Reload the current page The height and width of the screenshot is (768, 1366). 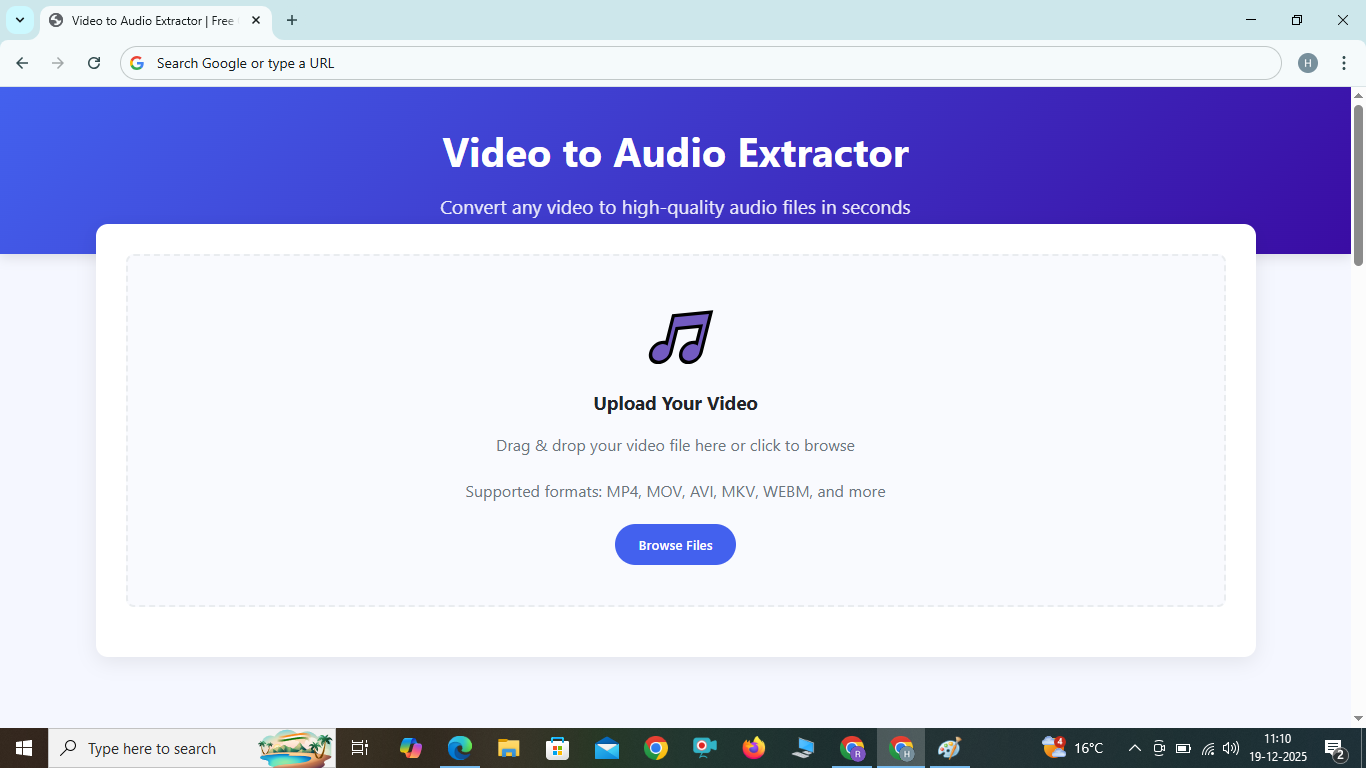coord(93,62)
